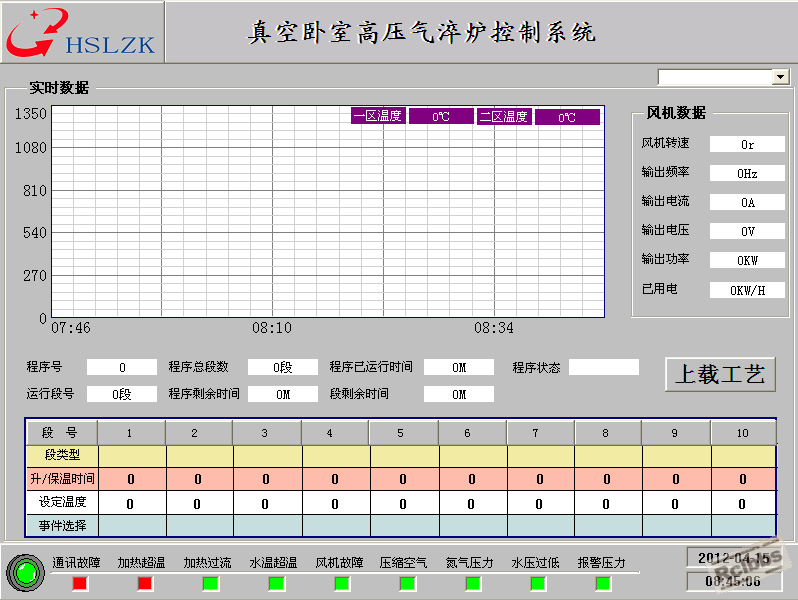The height and width of the screenshot is (600, 798).
Task: Click the 程序已运行时间 value field
Action: point(459,367)
